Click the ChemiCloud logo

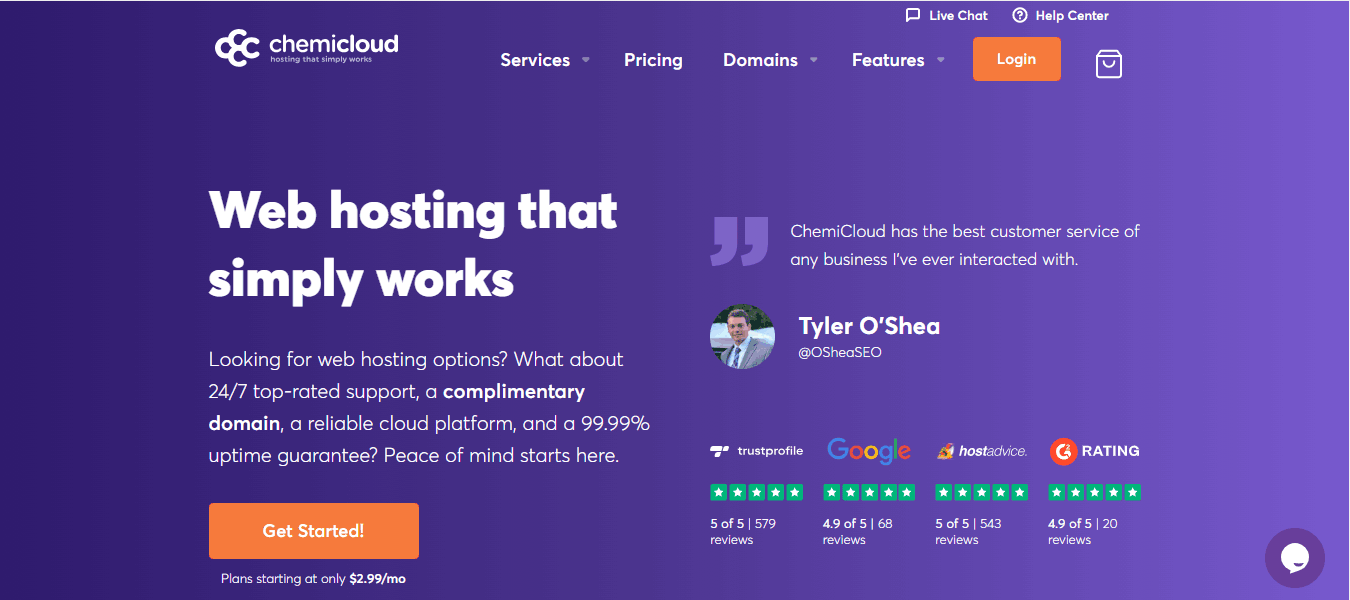coord(306,48)
